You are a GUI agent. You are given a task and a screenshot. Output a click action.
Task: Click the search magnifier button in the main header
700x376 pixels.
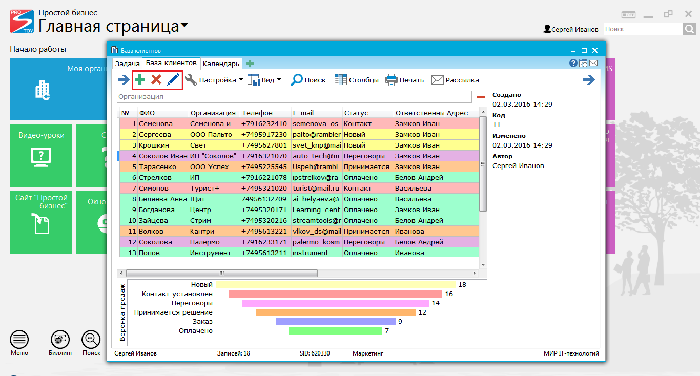[x=689, y=29]
